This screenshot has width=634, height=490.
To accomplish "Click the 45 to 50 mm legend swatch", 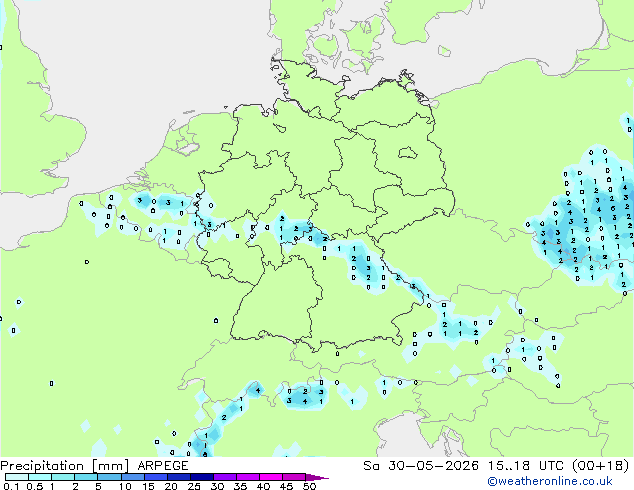I will pos(294,477).
